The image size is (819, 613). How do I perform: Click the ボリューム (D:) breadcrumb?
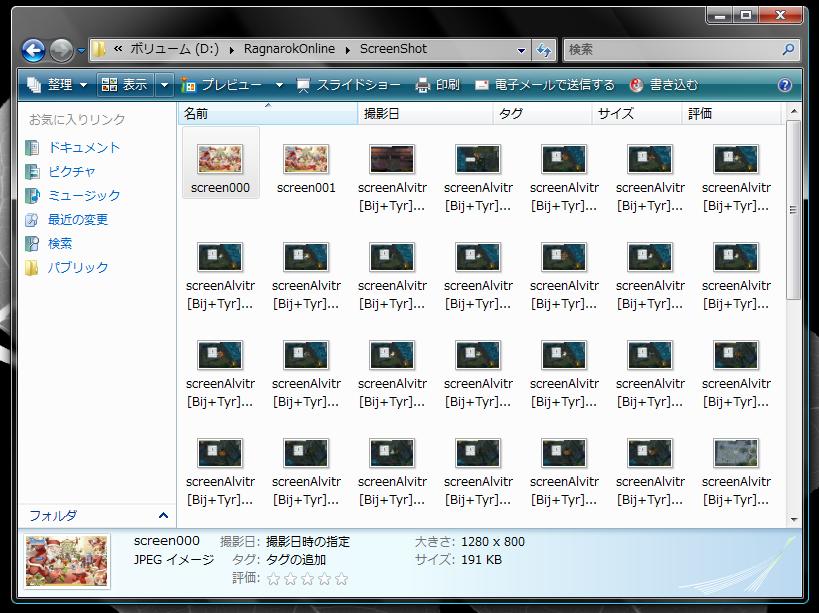coord(174,49)
